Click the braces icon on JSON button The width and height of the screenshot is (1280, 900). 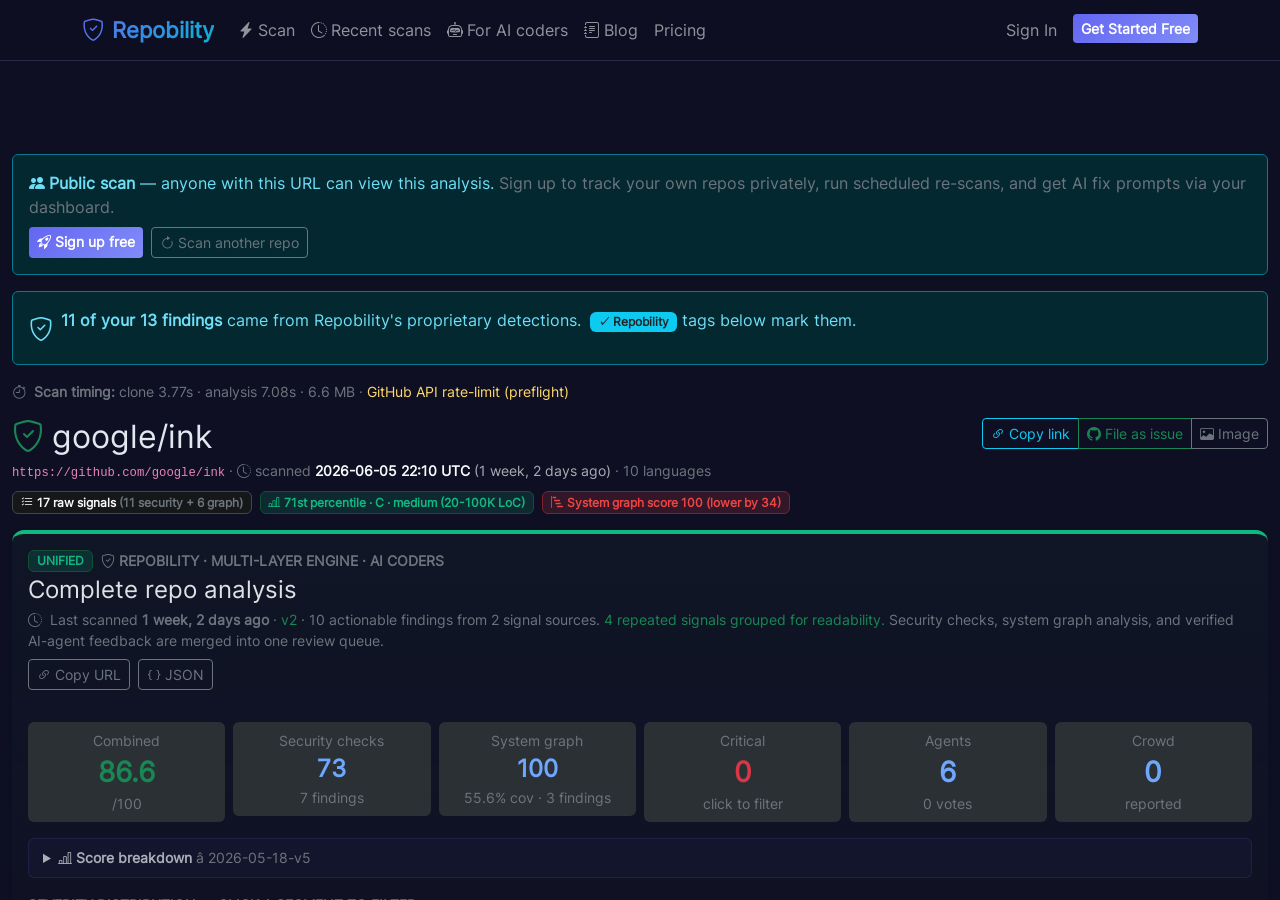154,675
